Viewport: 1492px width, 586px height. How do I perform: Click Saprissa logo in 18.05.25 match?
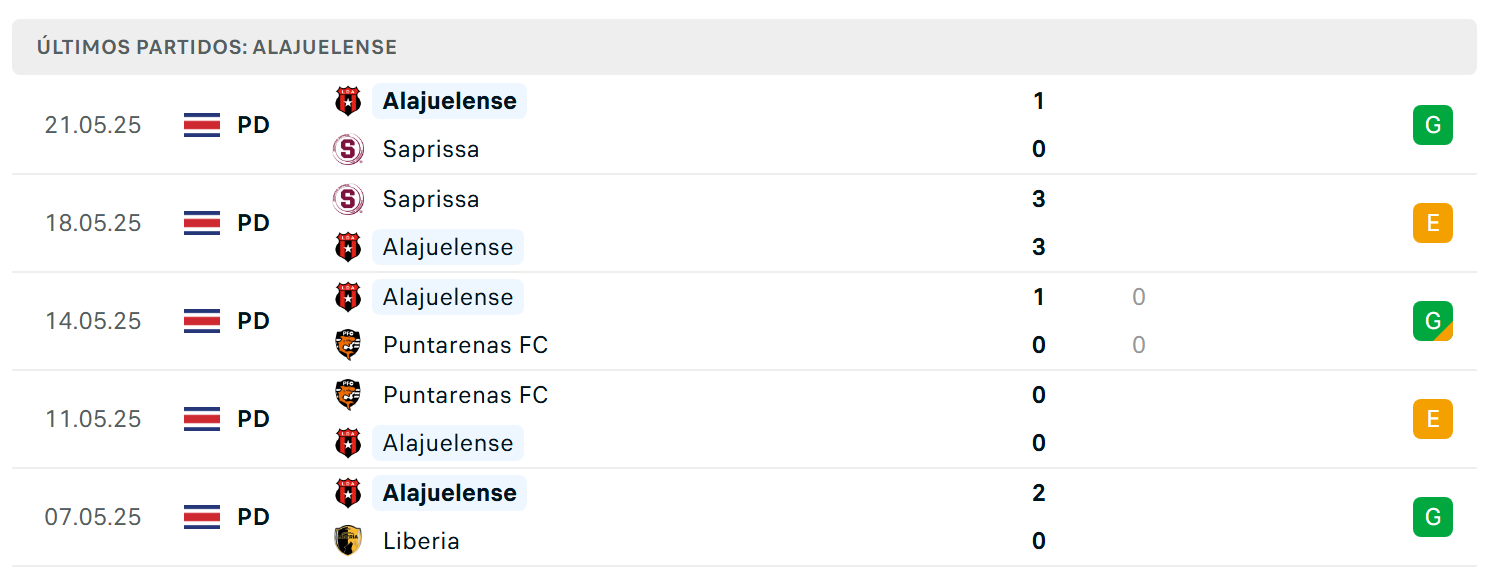click(347, 199)
